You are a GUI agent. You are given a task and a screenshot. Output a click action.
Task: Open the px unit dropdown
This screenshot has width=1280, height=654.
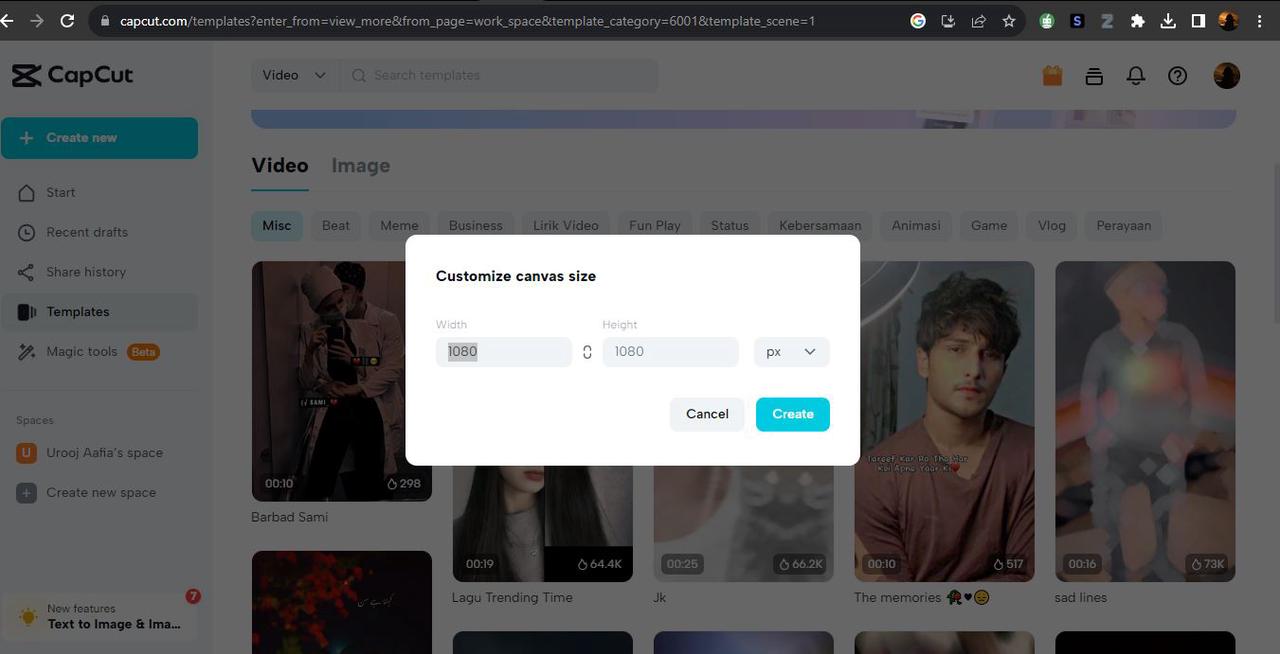coord(791,352)
